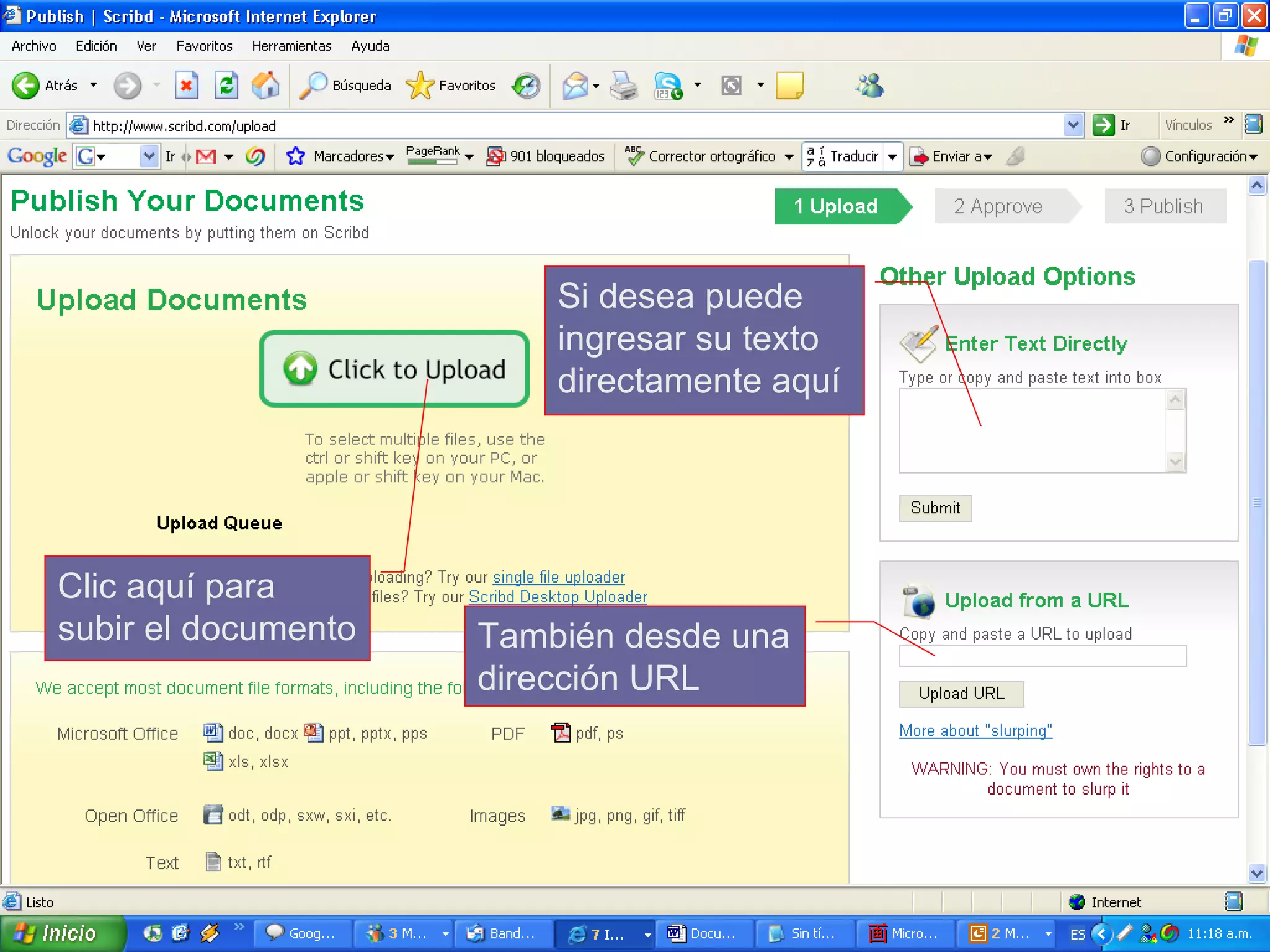This screenshot has width=1270, height=952.
Task: Click the 901 bloqueados popup blocker
Action: (x=545, y=156)
